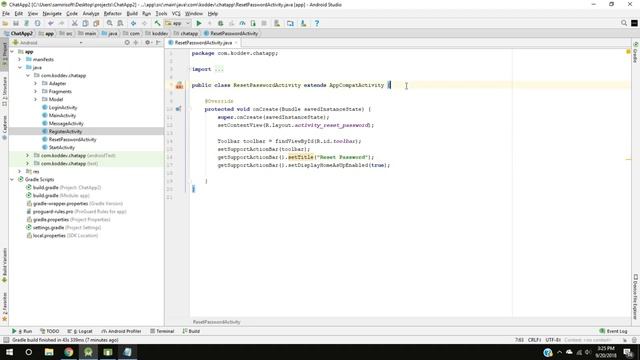The image size is (640, 360).
Task: Click the Open folder toolbar icon
Action: 5,23
